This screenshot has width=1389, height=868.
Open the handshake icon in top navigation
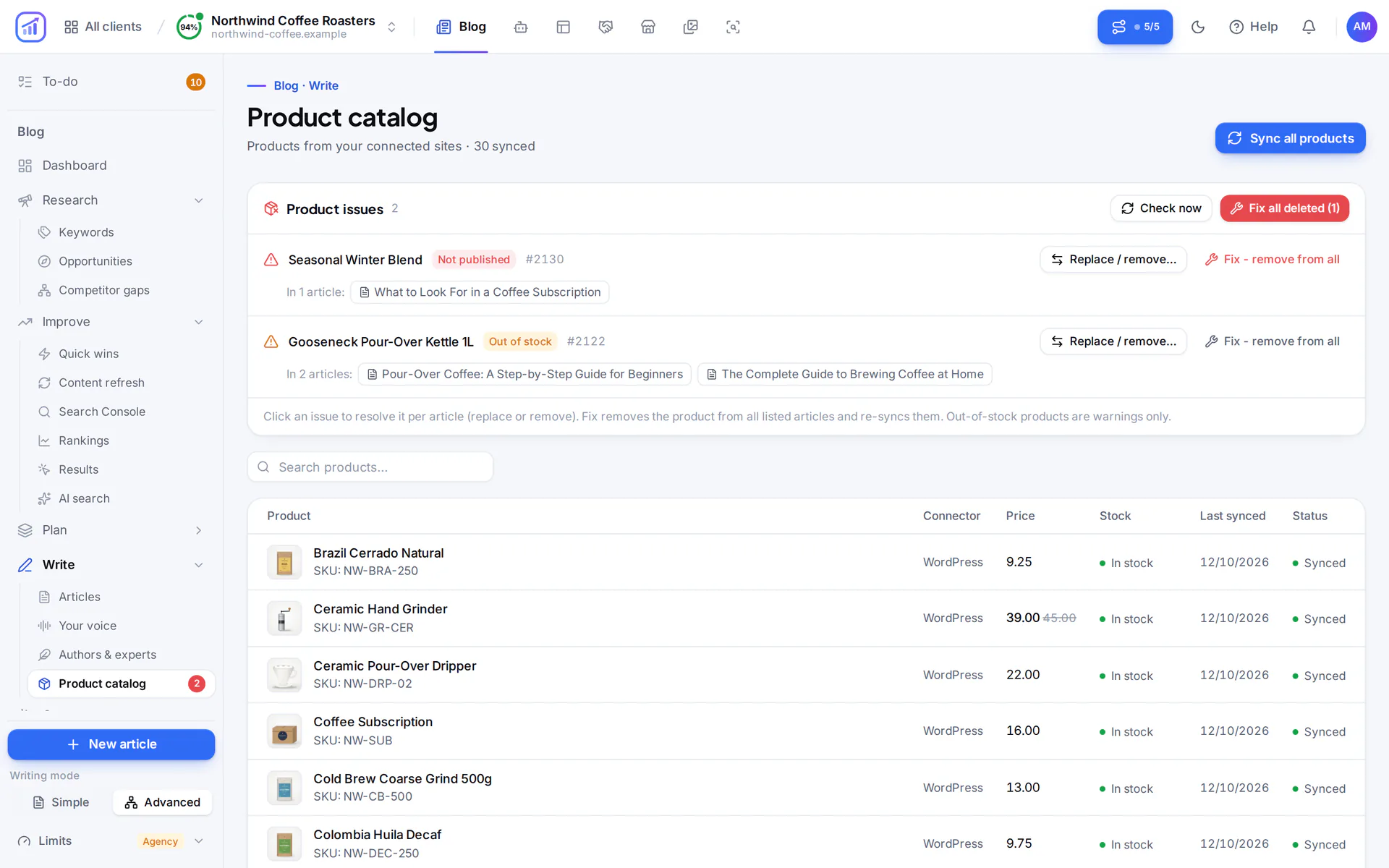606,27
